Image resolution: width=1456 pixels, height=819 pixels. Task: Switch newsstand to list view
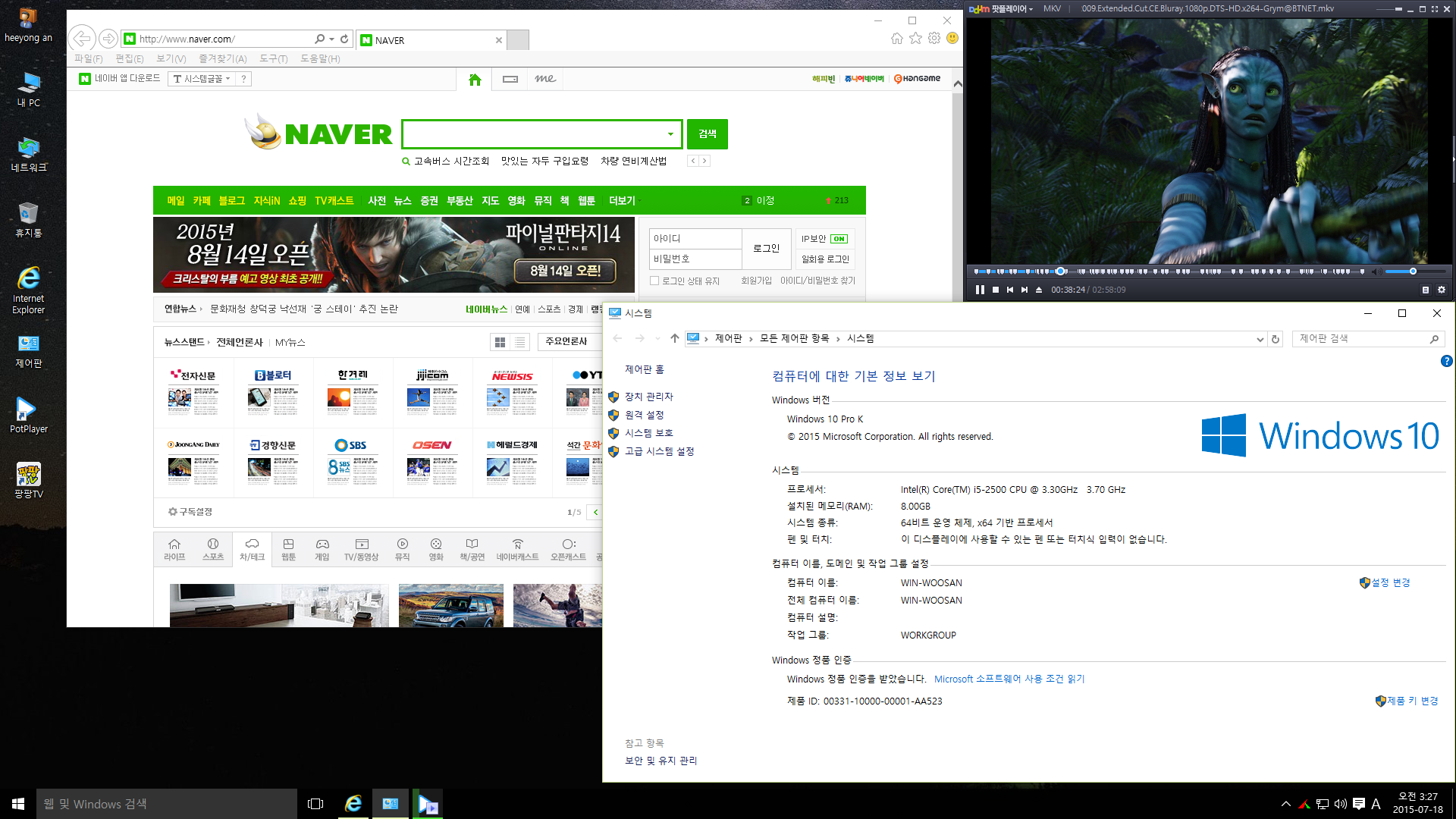(519, 343)
